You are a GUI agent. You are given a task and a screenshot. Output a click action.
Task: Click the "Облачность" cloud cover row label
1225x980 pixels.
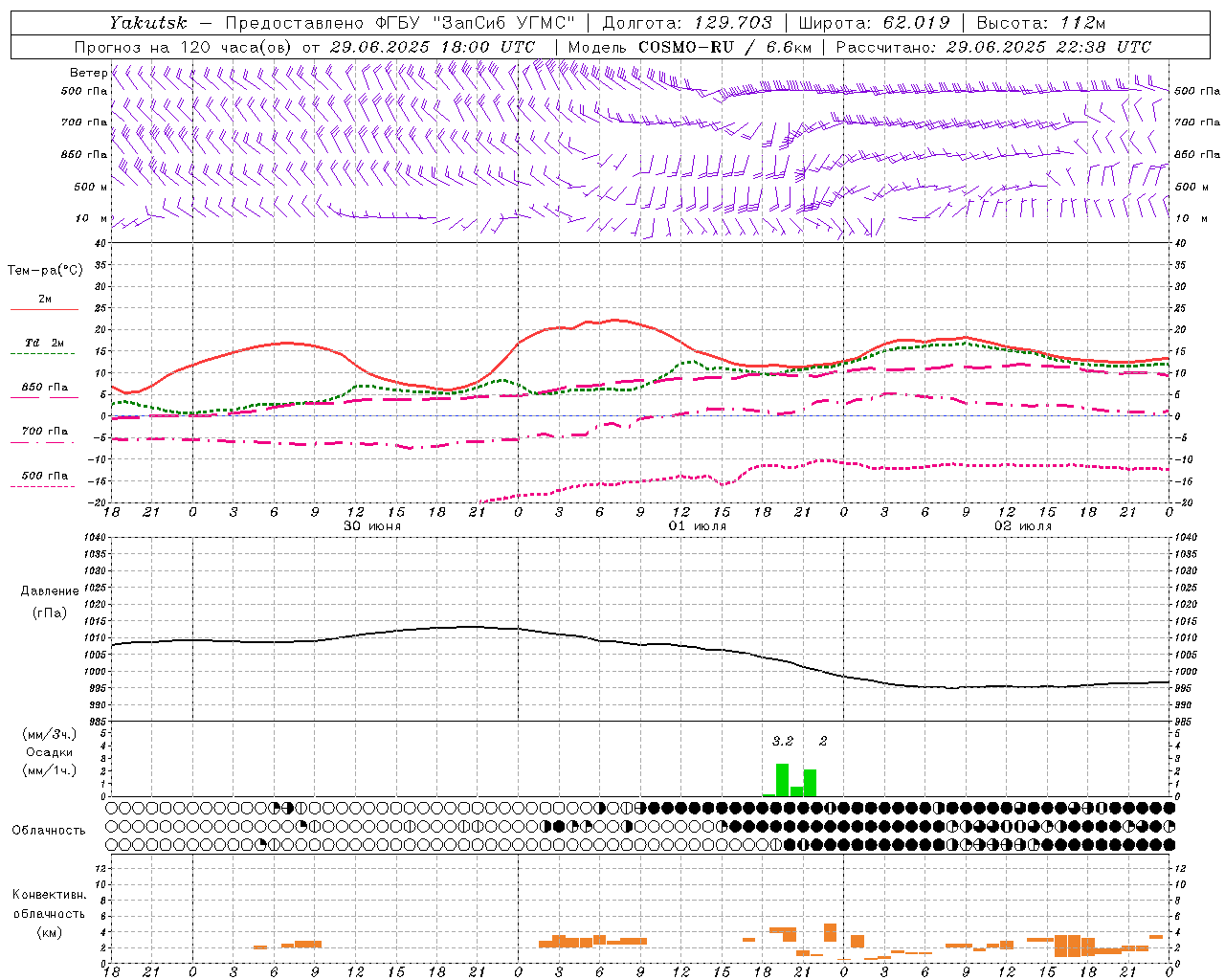(49, 830)
